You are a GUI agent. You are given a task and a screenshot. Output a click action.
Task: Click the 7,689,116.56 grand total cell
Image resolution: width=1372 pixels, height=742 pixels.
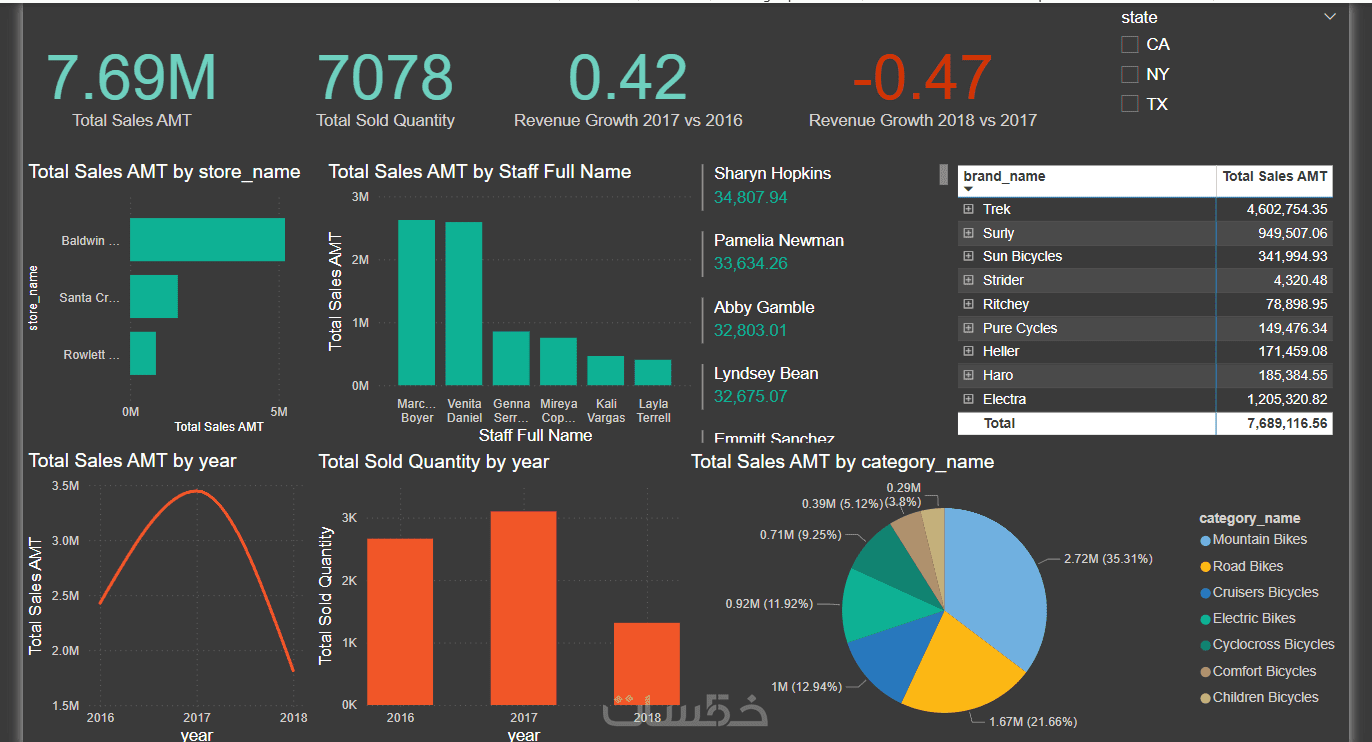1287,423
